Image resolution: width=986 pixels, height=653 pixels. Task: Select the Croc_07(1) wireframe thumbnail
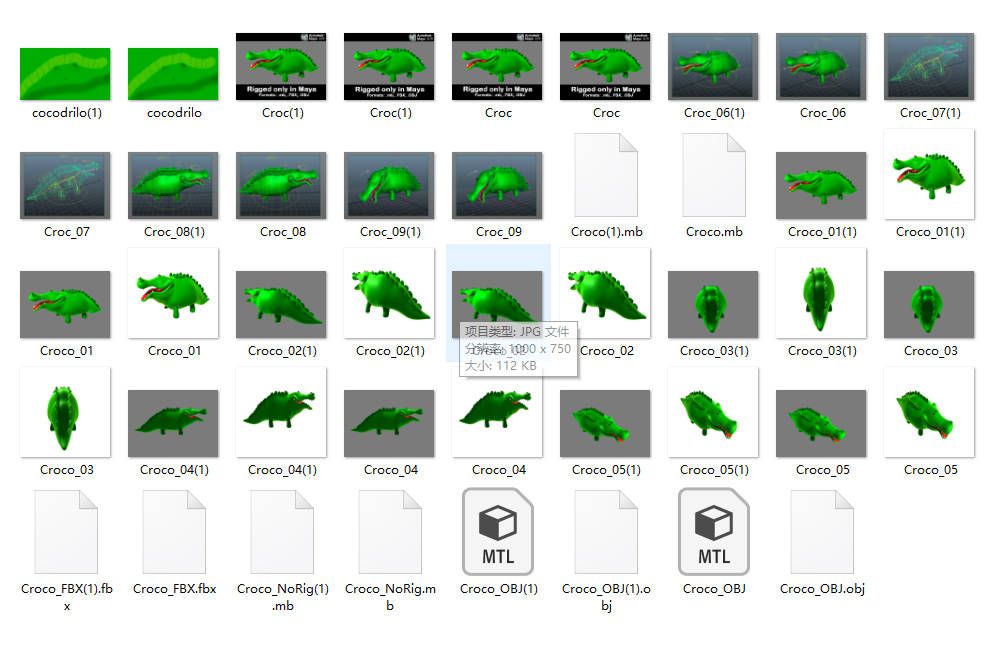tap(929, 67)
